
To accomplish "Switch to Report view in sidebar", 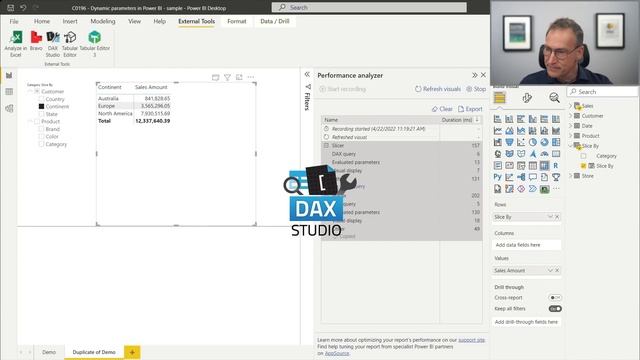I will (9, 76).
